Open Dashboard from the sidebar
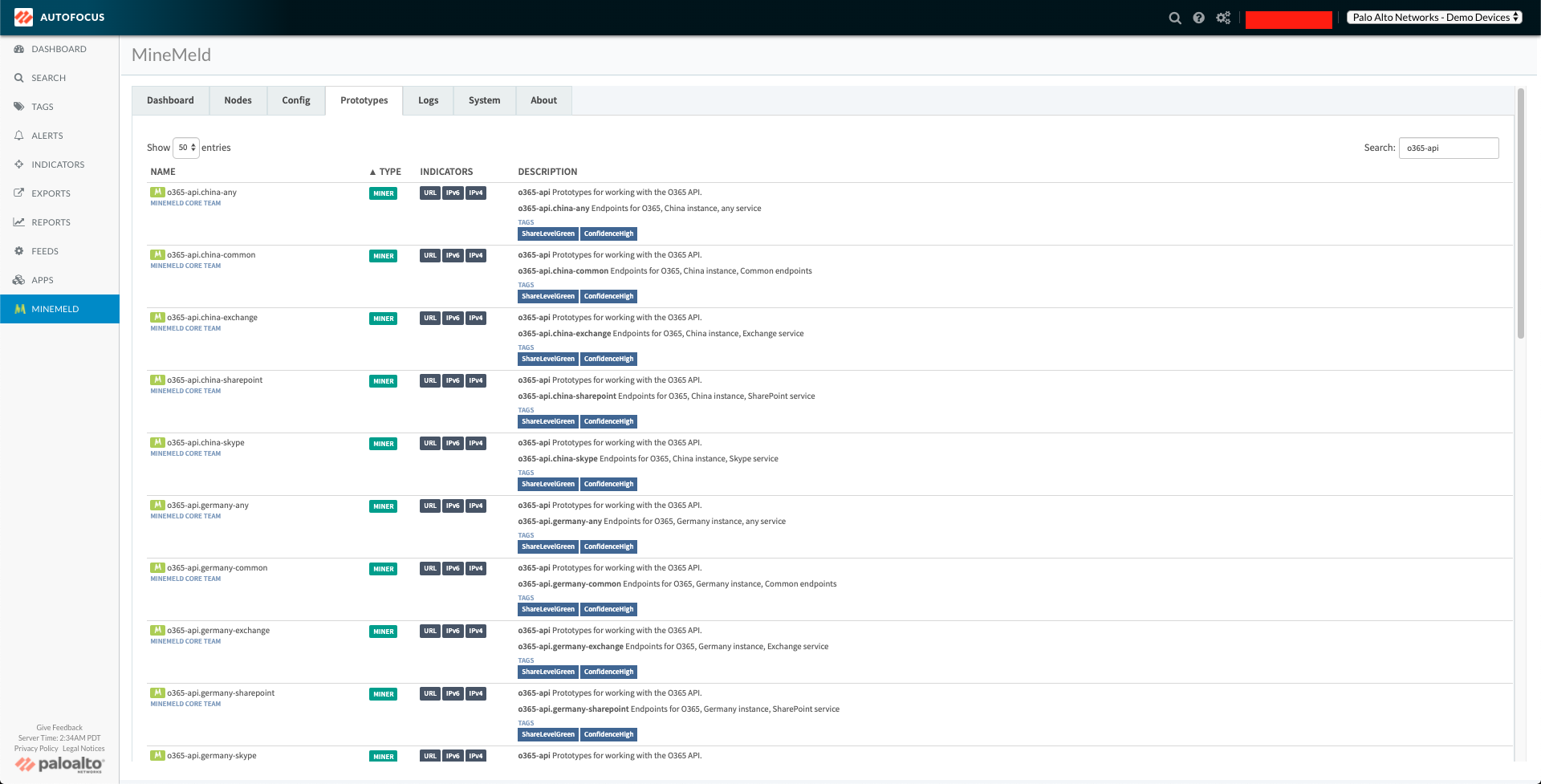The image size is (1541, 784). (59, 49)
